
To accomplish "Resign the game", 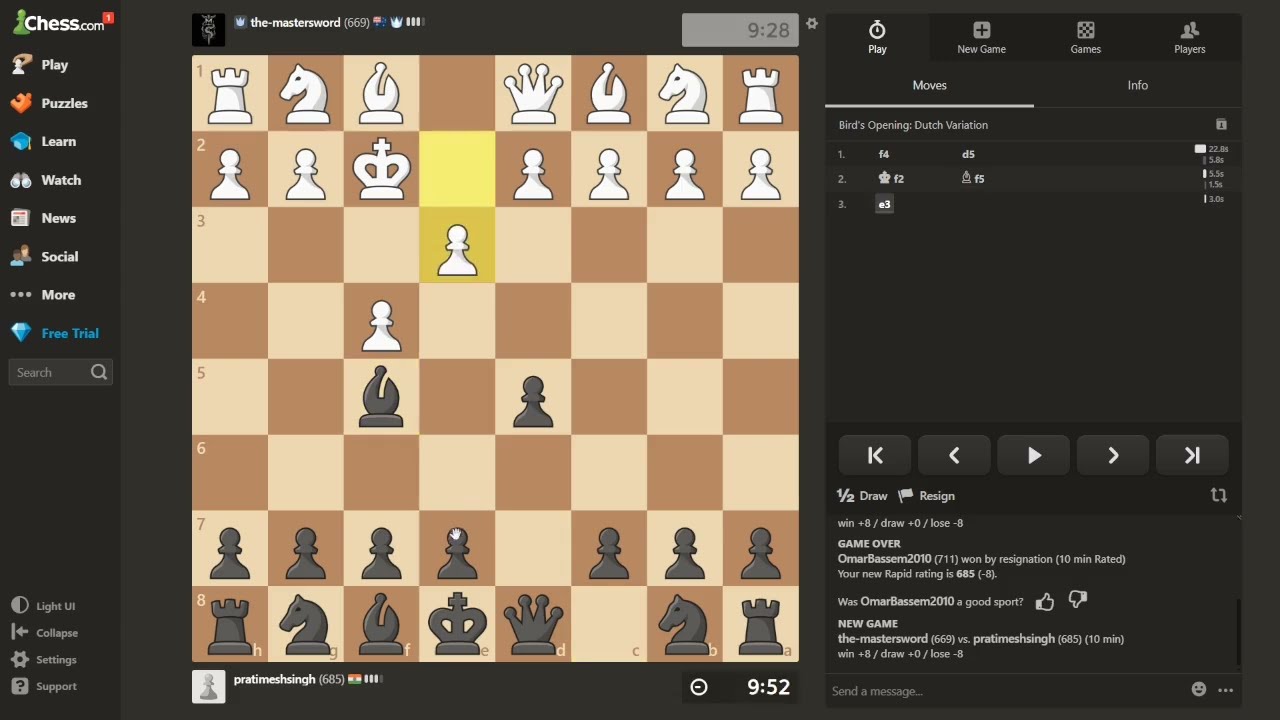I will click(927, 496).
